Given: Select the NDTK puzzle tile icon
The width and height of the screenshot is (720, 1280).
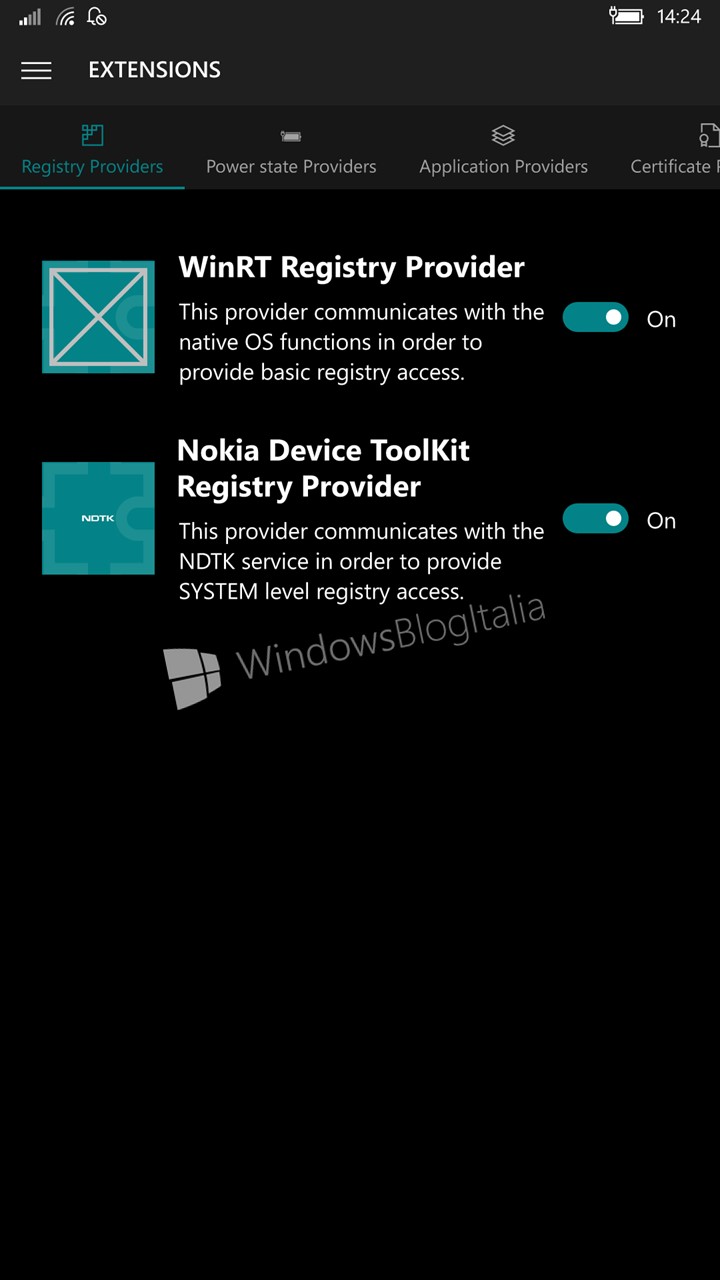Looking at the screenshot, I should 98,518.
